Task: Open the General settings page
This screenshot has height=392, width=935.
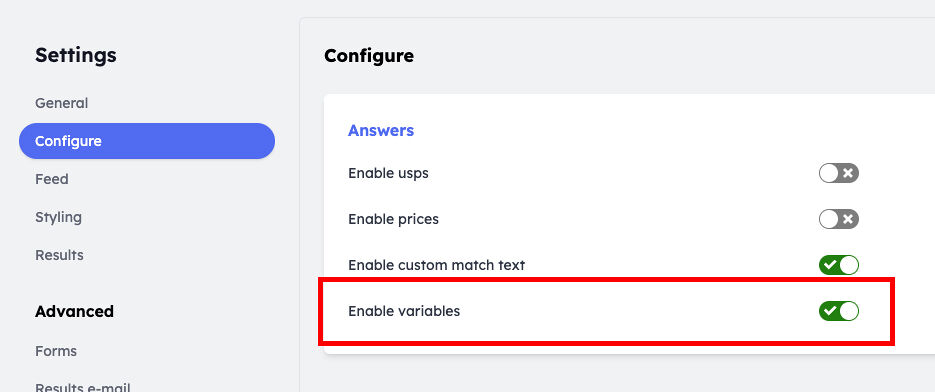Action: pos(61,103)
